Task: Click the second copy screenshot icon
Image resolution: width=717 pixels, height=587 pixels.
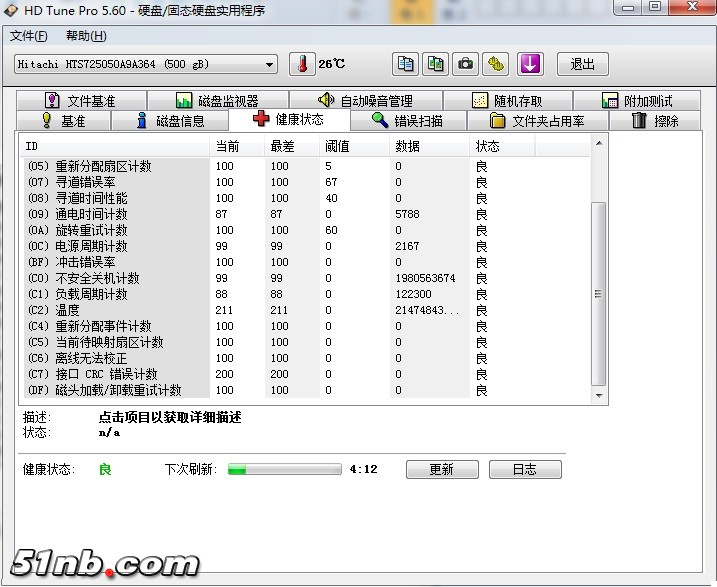Action: (x=435, y=64)
